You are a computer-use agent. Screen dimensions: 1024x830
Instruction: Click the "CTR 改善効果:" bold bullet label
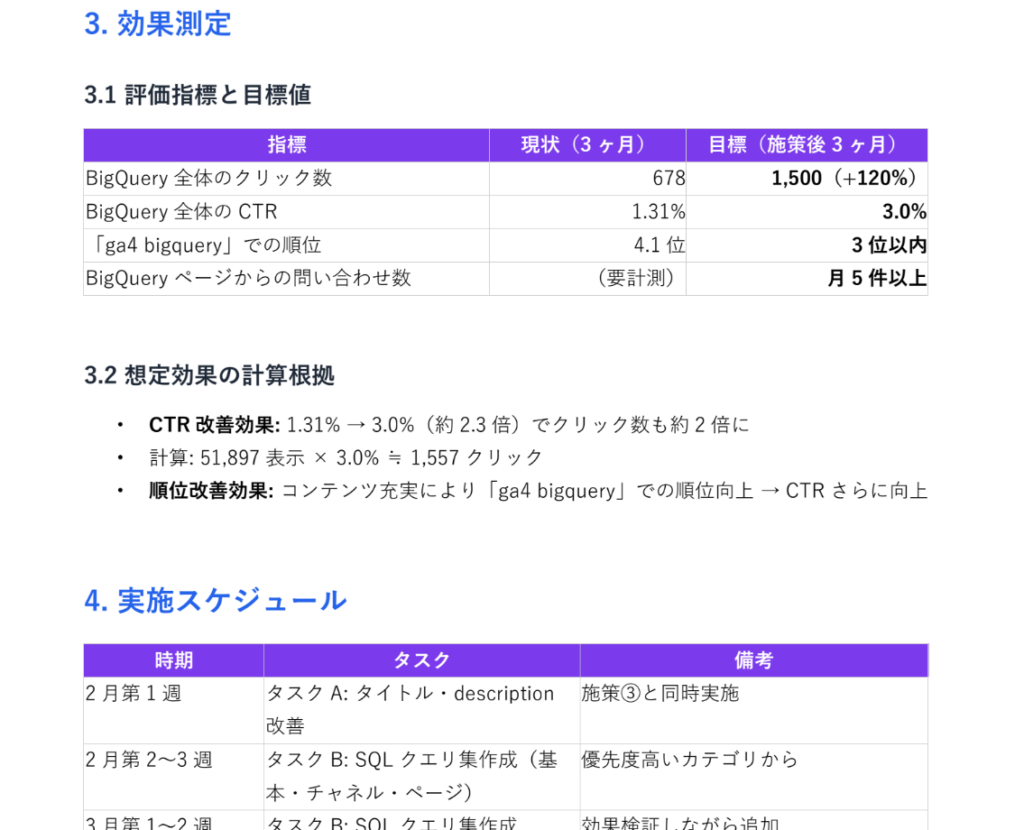214,425
